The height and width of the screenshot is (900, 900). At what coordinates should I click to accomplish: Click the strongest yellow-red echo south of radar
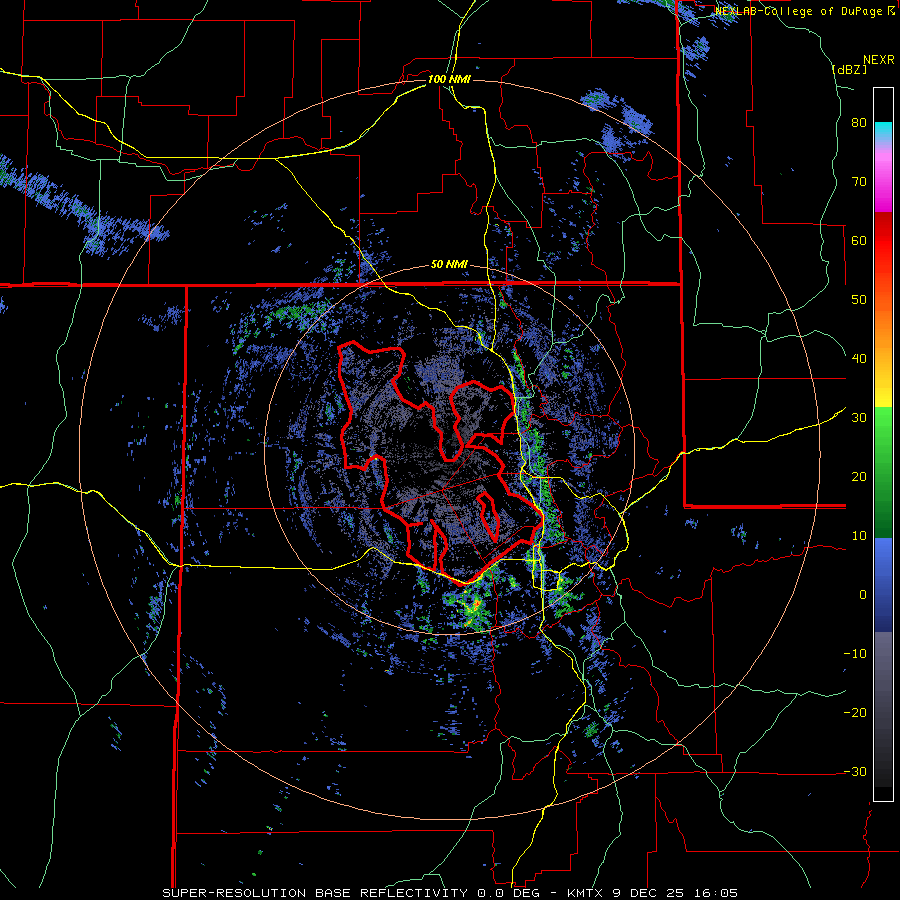476,605
